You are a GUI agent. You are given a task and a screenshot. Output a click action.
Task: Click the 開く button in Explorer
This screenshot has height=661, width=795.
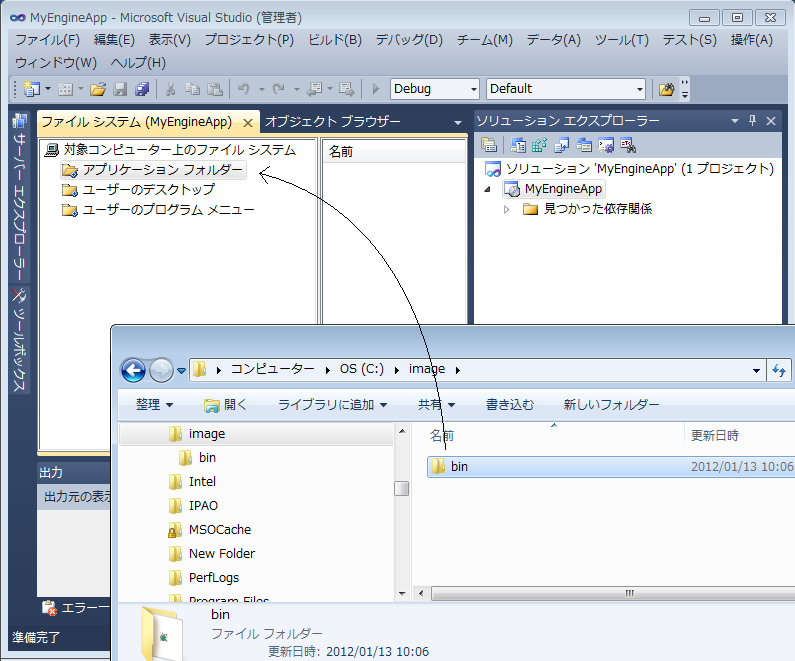pos(225,405)
